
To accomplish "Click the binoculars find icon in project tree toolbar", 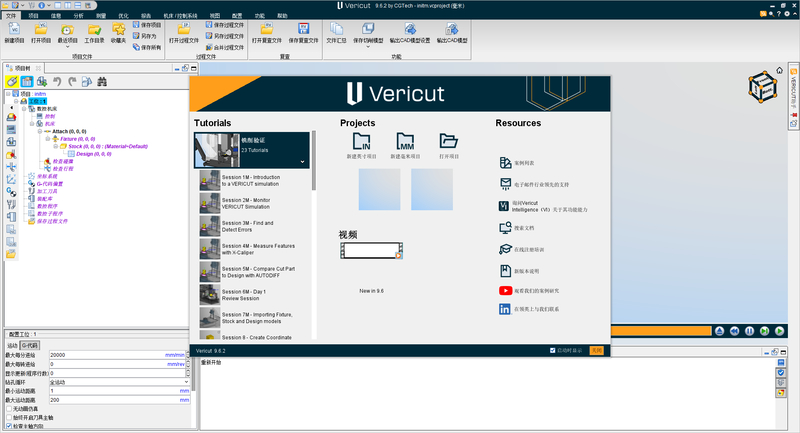I will coord(102,82).
